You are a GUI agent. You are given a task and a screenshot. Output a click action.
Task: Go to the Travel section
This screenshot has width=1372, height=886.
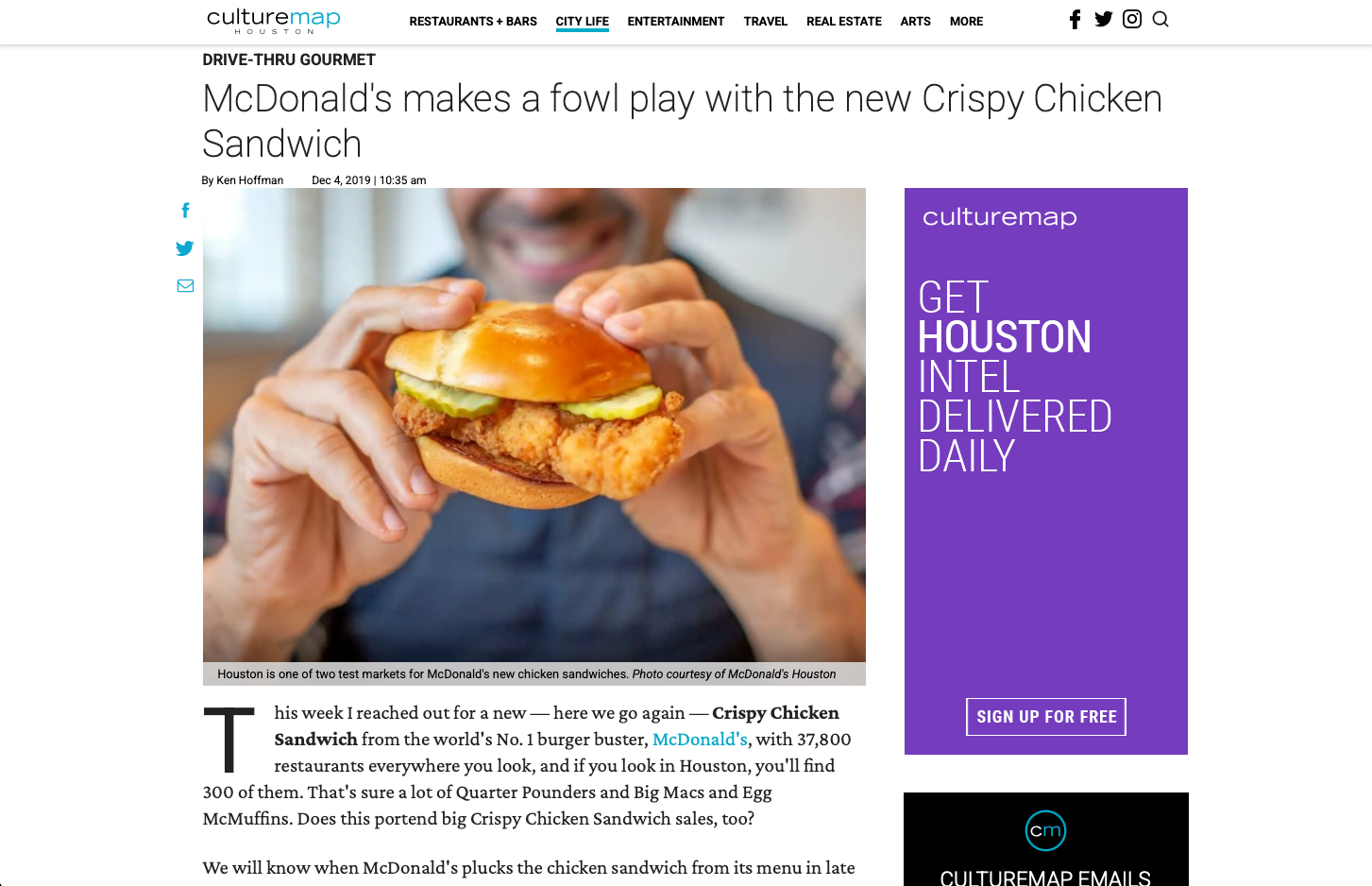coord(766,21)
